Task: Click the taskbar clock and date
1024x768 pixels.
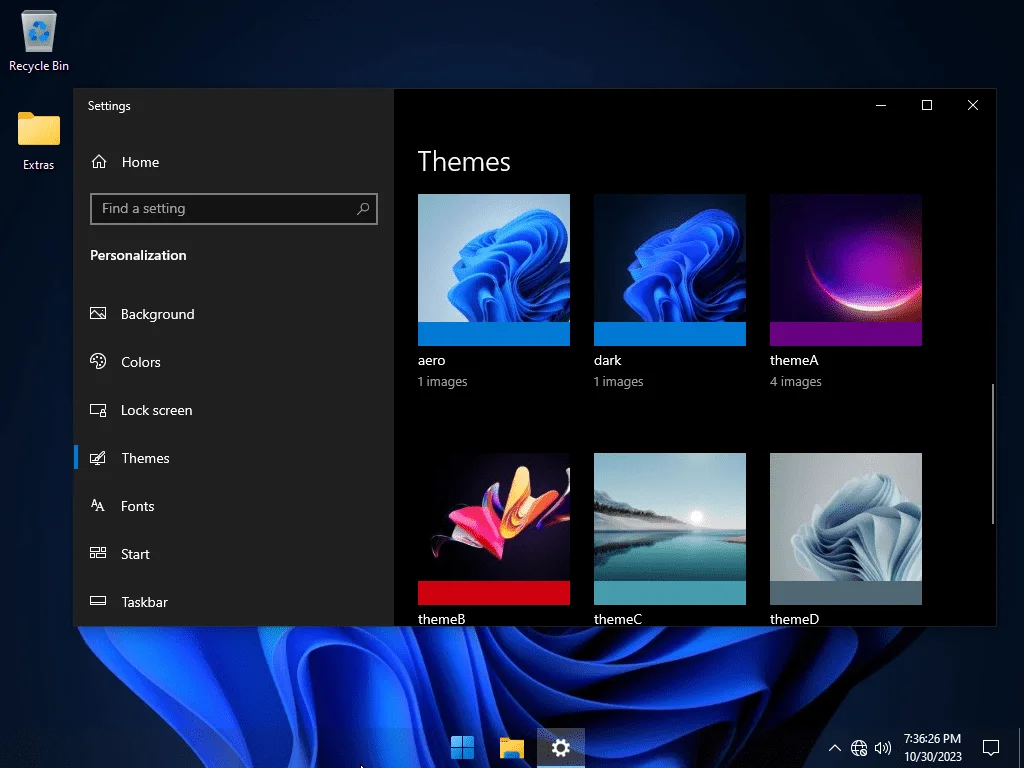Action: click(x=933, y=748)
